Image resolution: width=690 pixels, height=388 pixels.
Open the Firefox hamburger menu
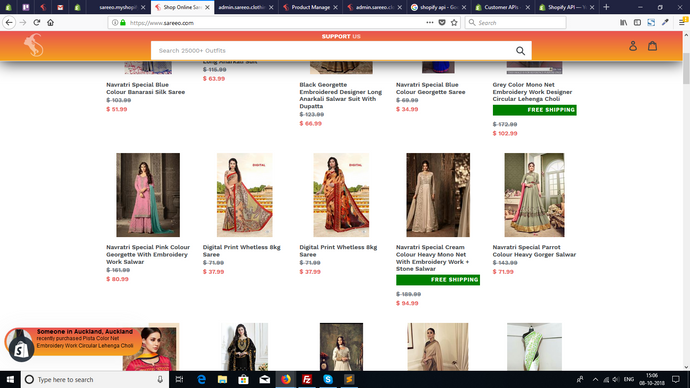click(682, 22)
